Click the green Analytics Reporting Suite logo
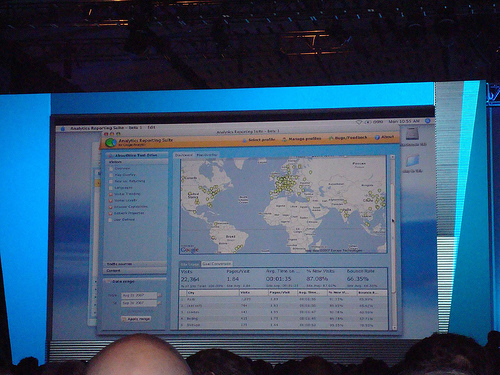Screen dimensions: 500x375 [110, 142]
